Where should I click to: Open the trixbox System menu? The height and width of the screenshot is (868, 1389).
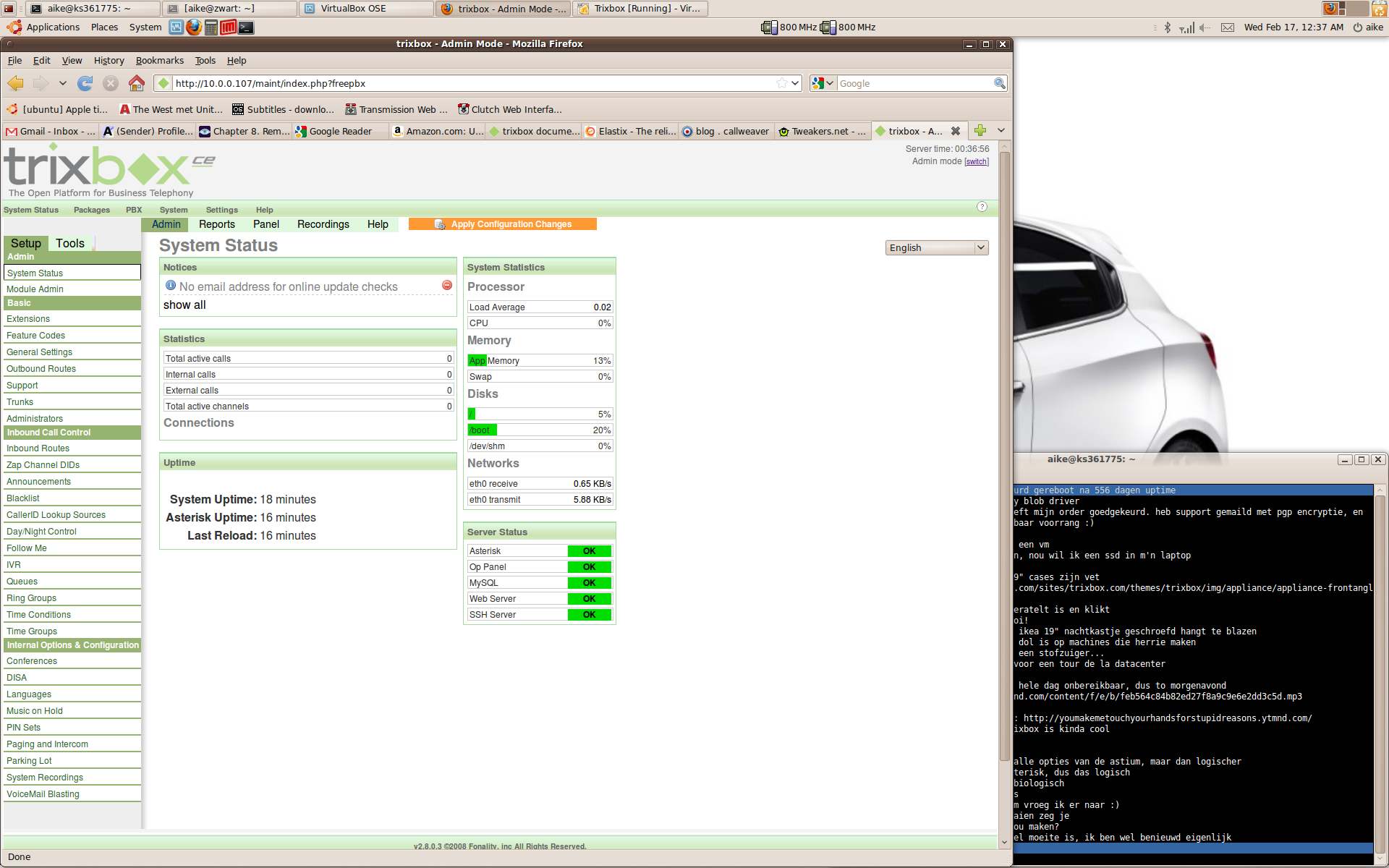pyautogui.click(x=174, y=210)
